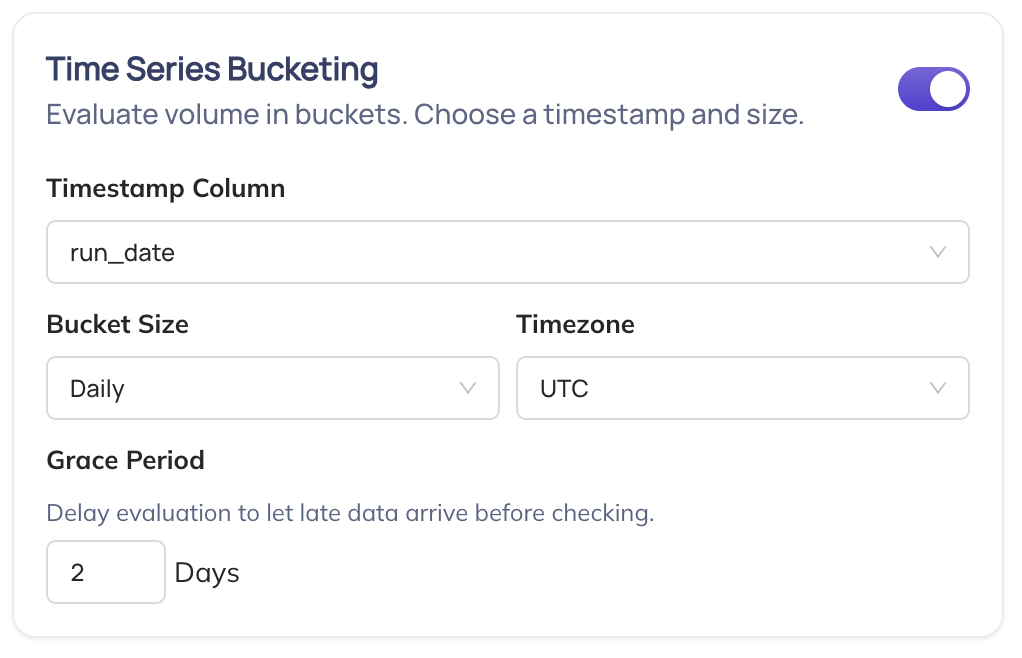Click the UTC value text
Screen dimensions: 1022x658
(564, 389)
